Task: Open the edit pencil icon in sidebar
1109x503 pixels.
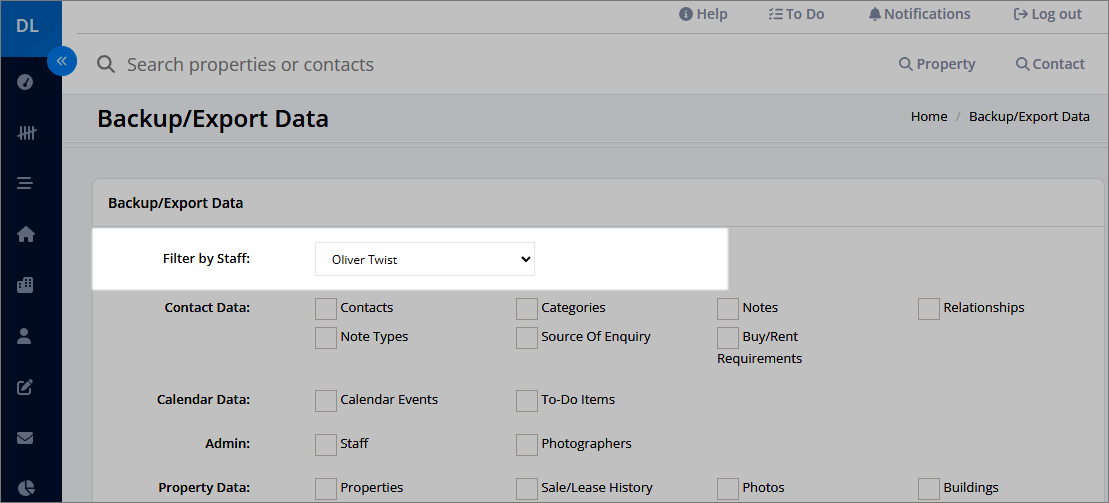Action: [25, 387]
